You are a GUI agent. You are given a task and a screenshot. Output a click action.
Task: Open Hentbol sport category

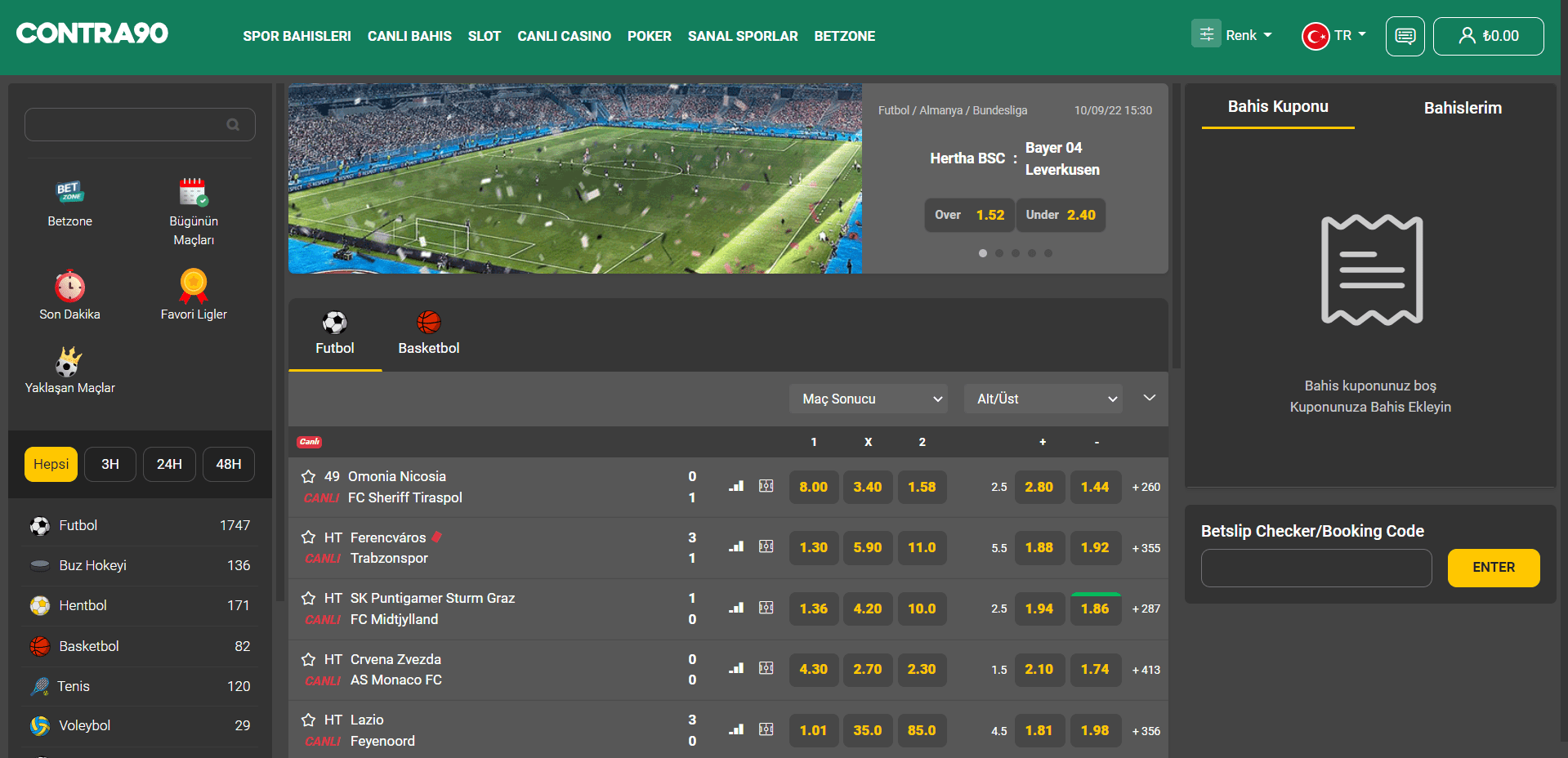[140, 605]
